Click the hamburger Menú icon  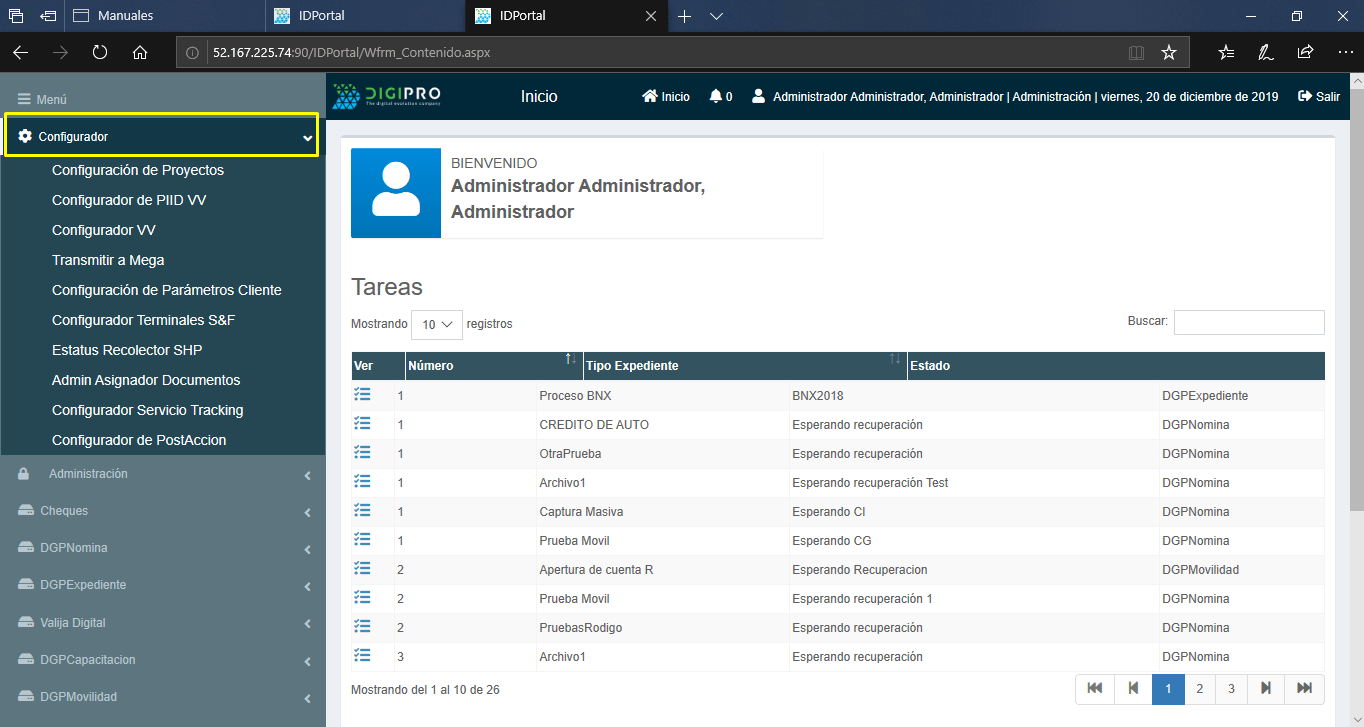24,99
